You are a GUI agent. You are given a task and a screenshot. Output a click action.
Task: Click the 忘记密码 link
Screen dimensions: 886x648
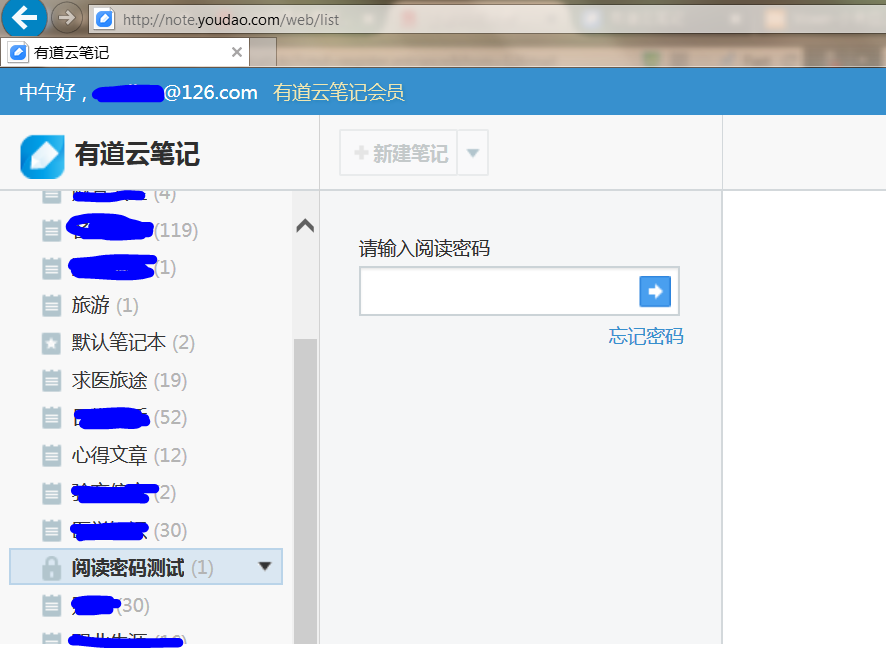[646, 336]
